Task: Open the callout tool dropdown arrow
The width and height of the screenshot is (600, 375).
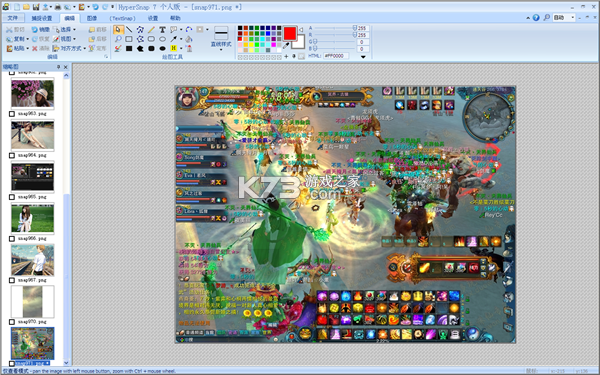Action: coord(180,29)
